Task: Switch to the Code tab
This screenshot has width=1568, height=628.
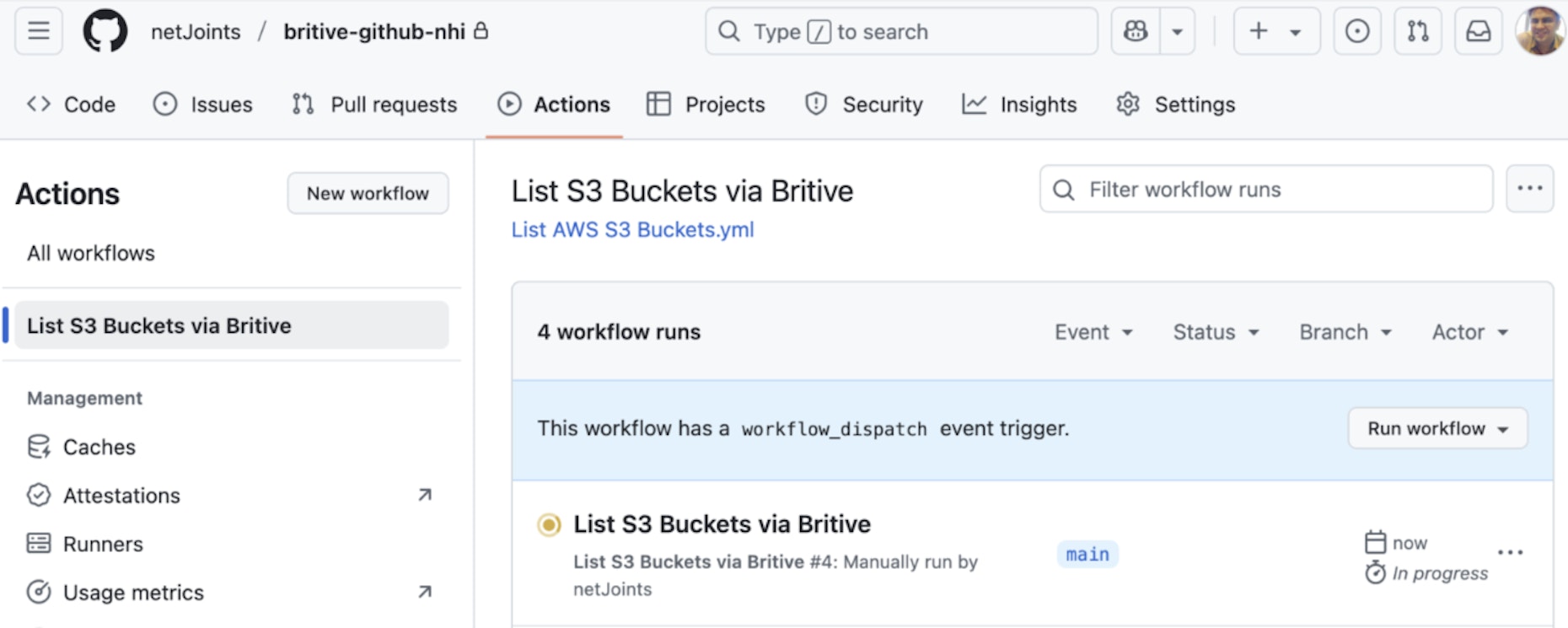Action: coord(71,105)
